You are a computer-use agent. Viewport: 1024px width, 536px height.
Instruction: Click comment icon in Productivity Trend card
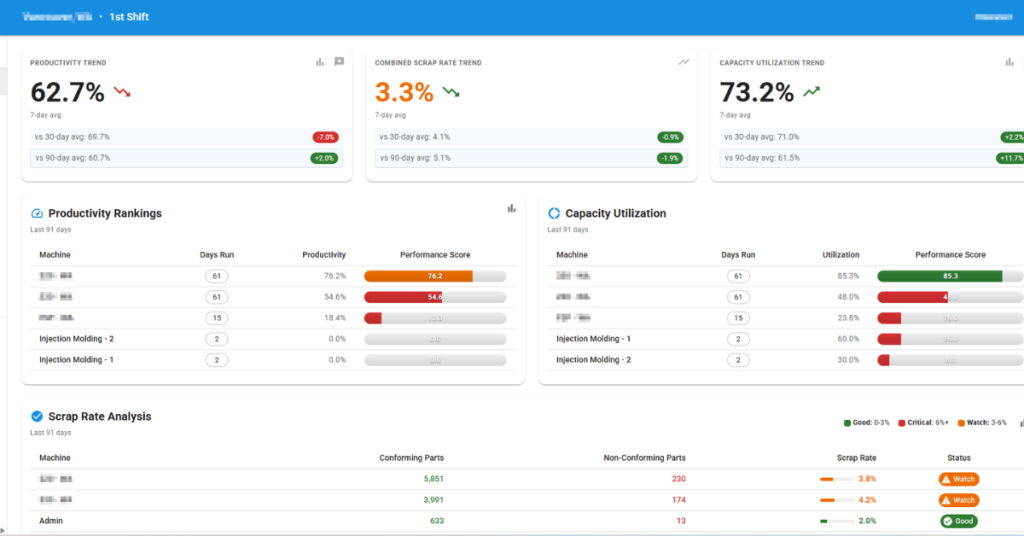tap(339, 61)
